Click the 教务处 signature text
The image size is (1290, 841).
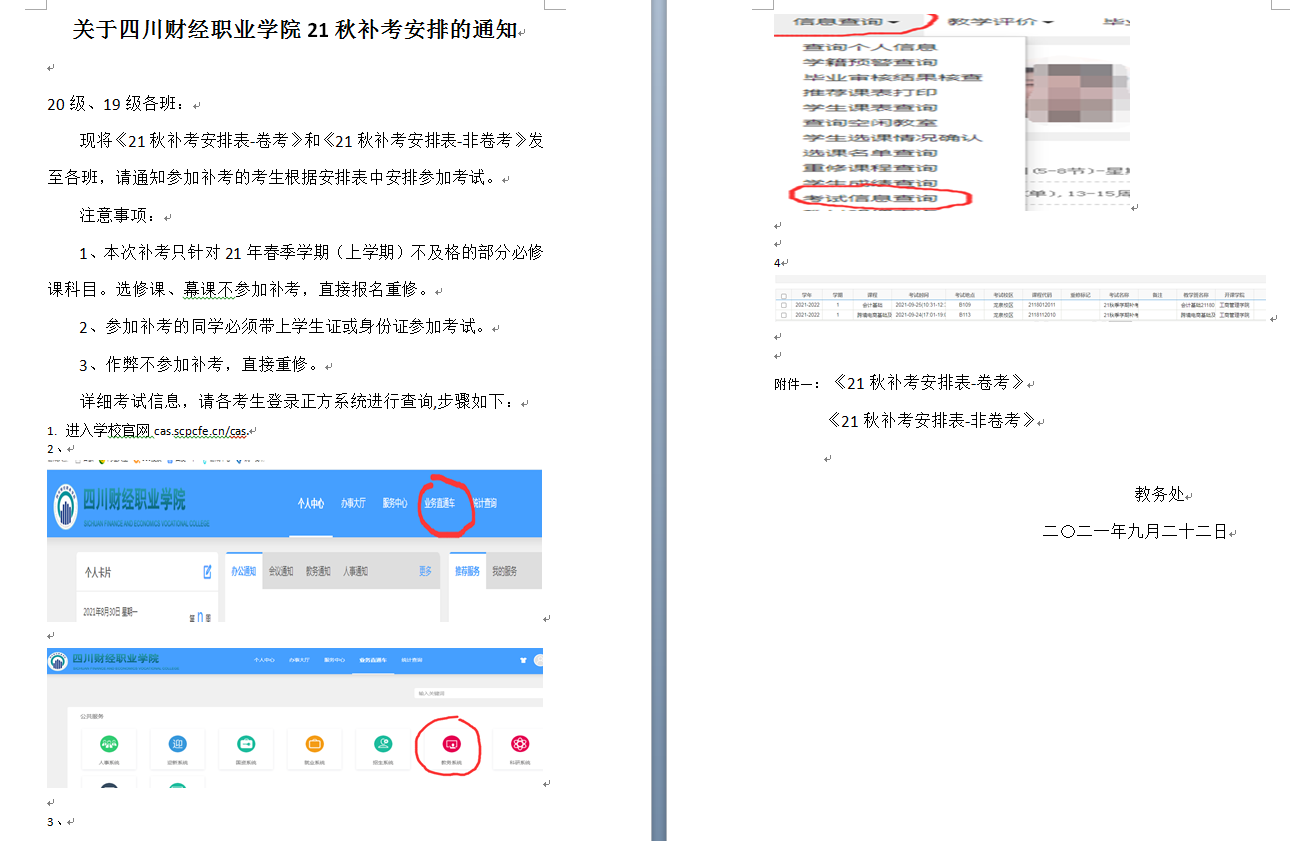pos(1159,494)
